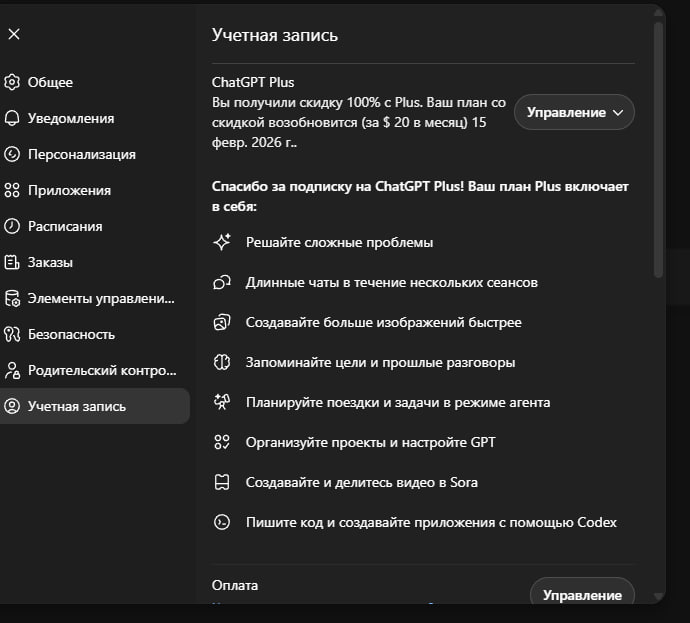Click the Персонализация sidebar icon
The height and width of the screenshot is (623, 690).
[x=12, y=154]
